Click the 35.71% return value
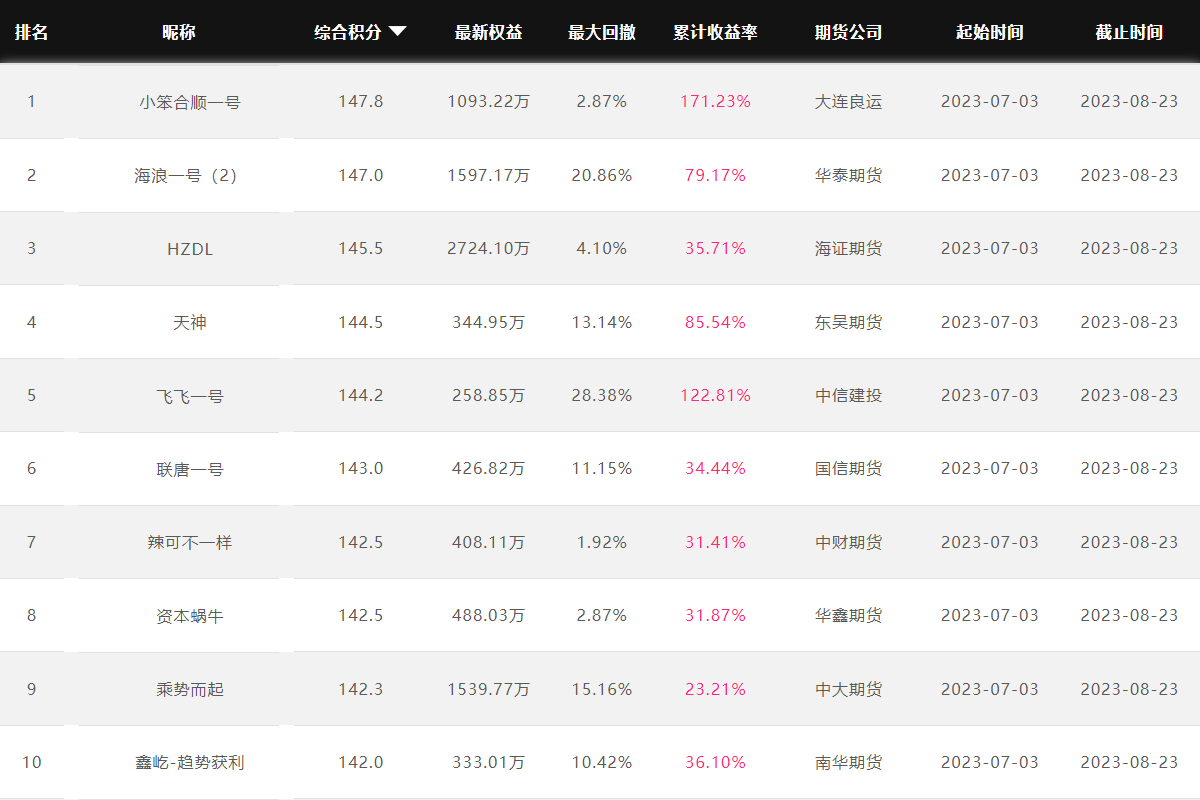Image resolution: width=1200 pixels, height=800 pixels. [x=715, y=248]
